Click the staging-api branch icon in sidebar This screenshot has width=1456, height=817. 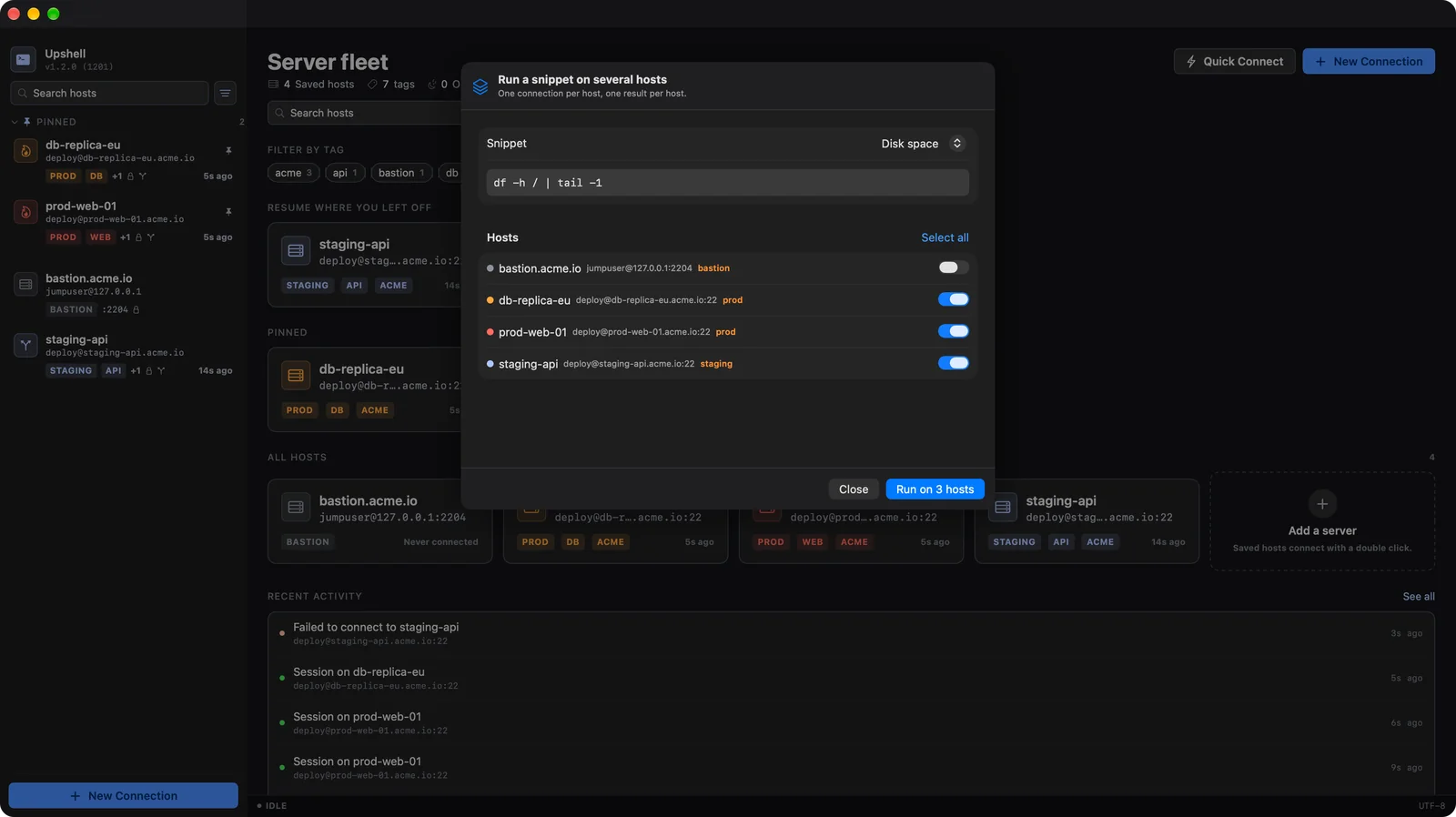pos(25,346)
